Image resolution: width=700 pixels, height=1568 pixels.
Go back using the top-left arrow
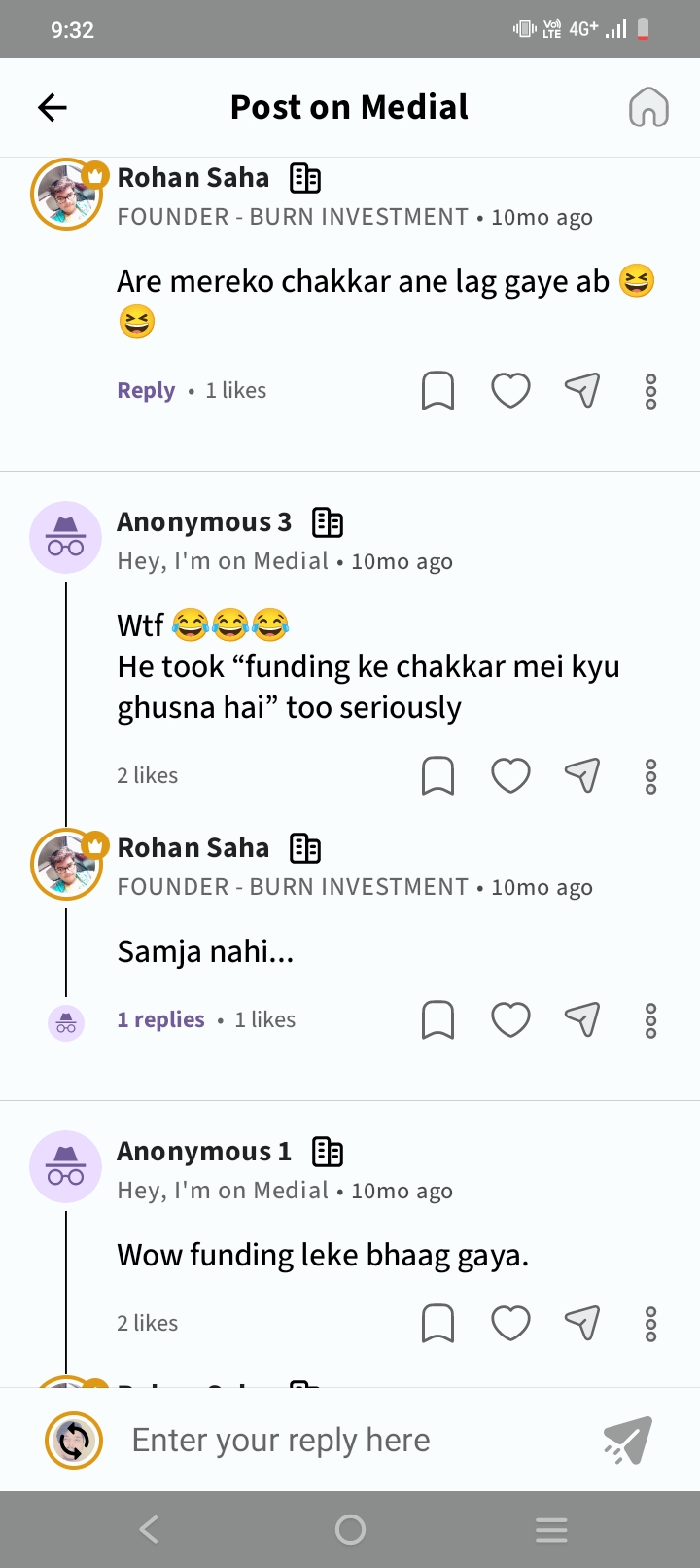pos(52,107)
